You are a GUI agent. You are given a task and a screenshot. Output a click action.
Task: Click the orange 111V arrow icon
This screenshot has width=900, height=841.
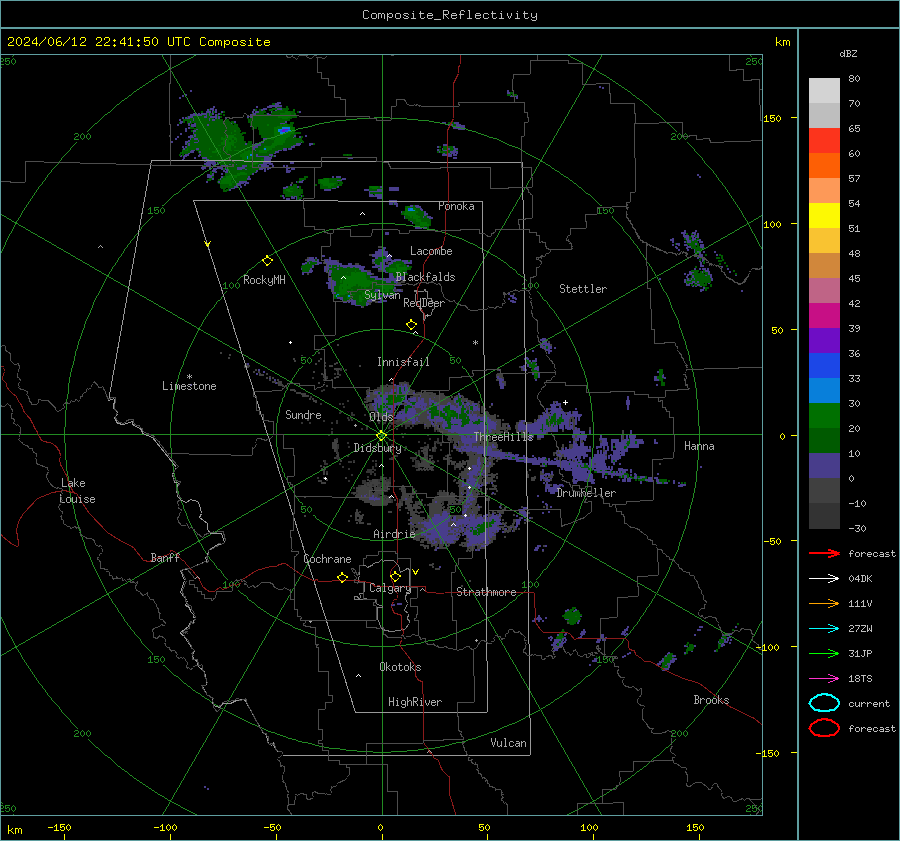pos(824,603)
